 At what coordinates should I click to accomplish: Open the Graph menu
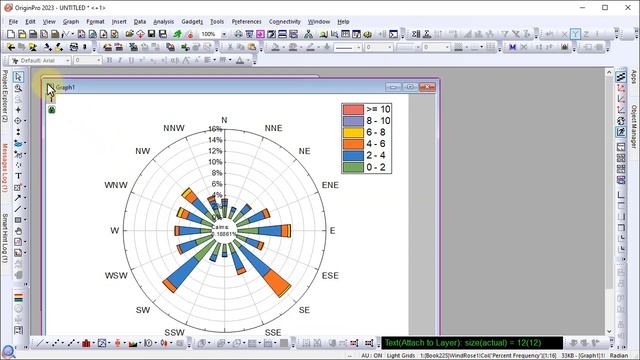point(71,22)
